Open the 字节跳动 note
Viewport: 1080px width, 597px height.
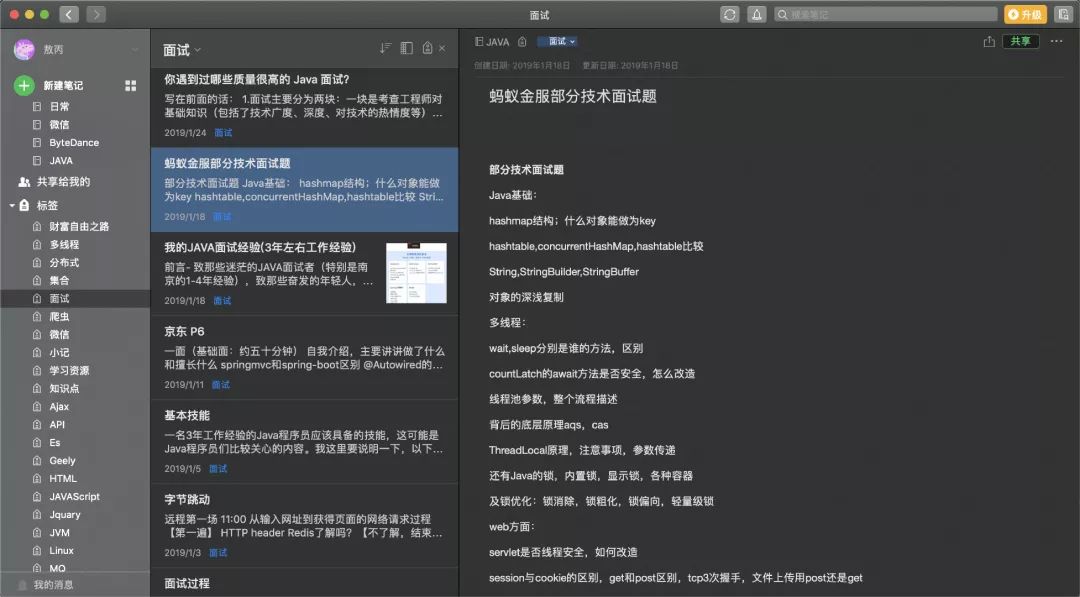[x=304, y=526]
